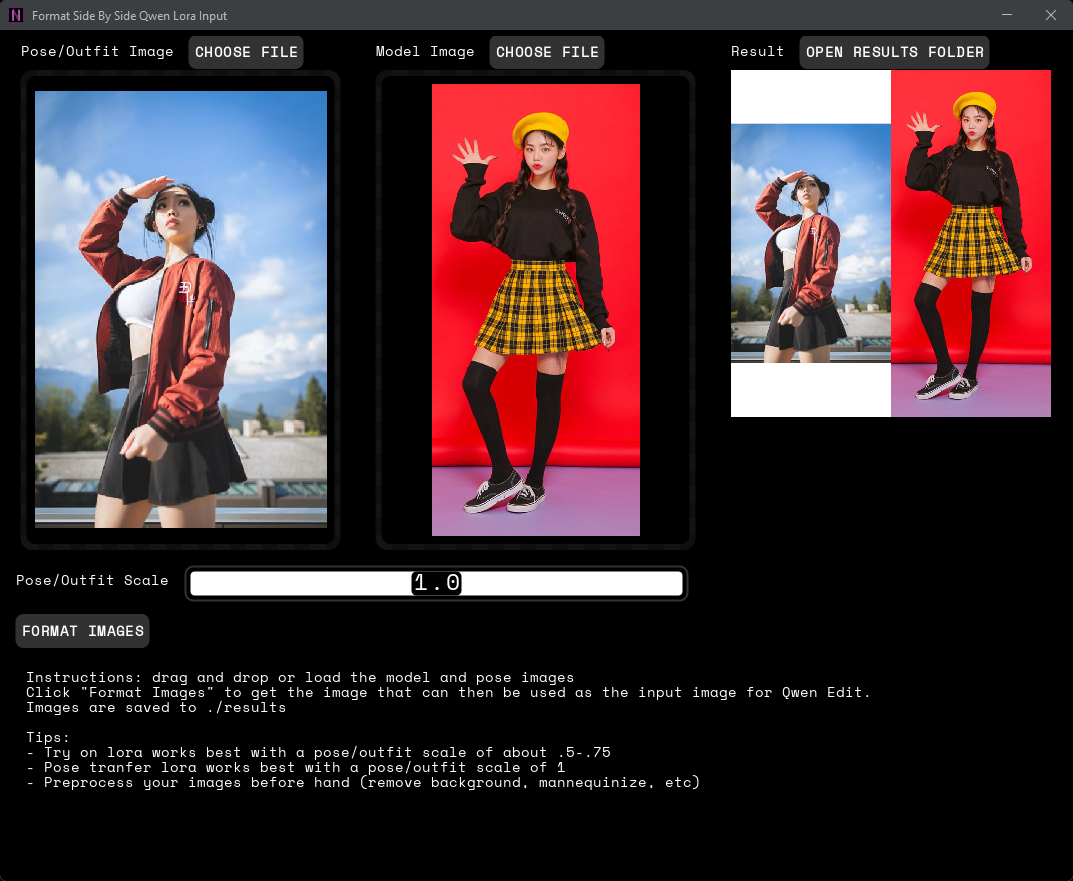Click the Pose/Outfit Scale value field
This screenshot has height=881, width=1073.
[437, 583]
